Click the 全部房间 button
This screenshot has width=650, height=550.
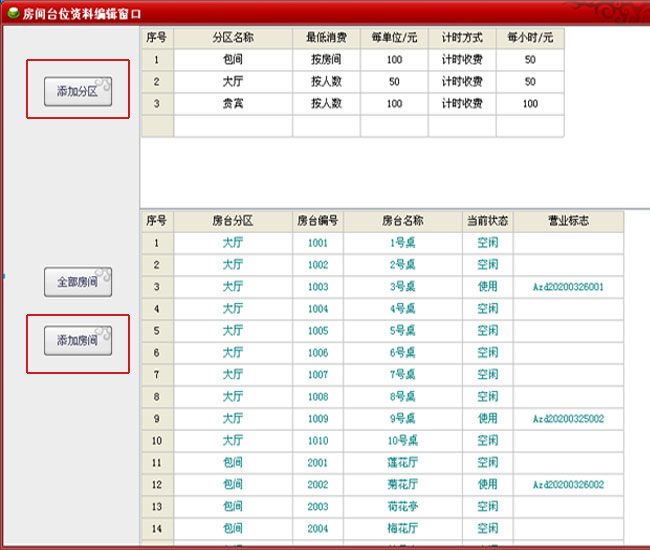point(78,282)
